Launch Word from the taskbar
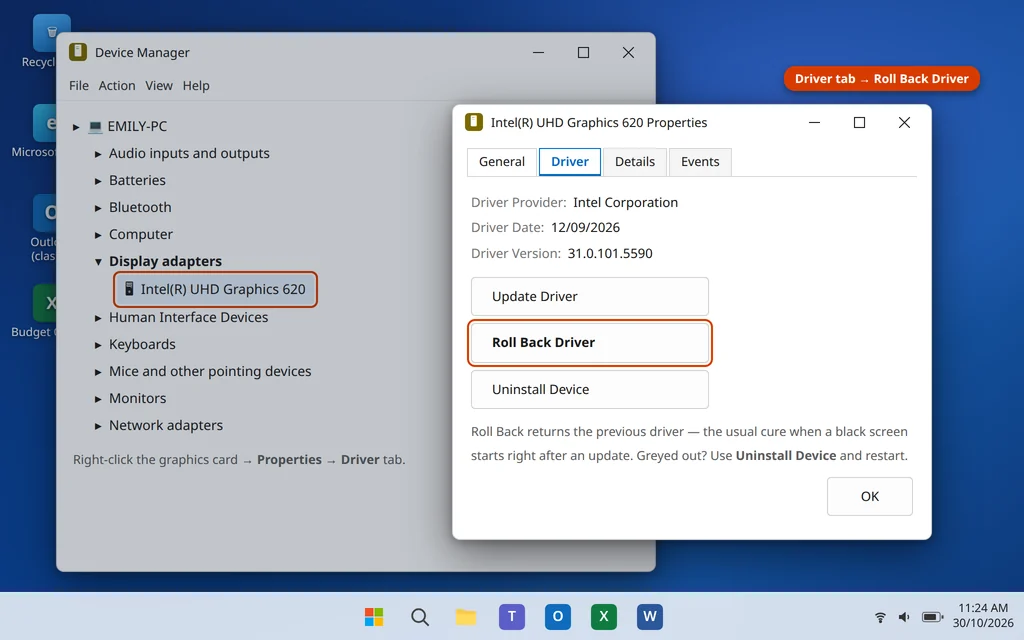 point(650,616)
